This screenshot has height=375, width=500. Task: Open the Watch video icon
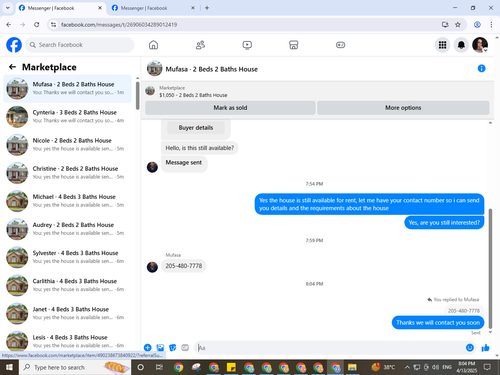click(247, 45)
